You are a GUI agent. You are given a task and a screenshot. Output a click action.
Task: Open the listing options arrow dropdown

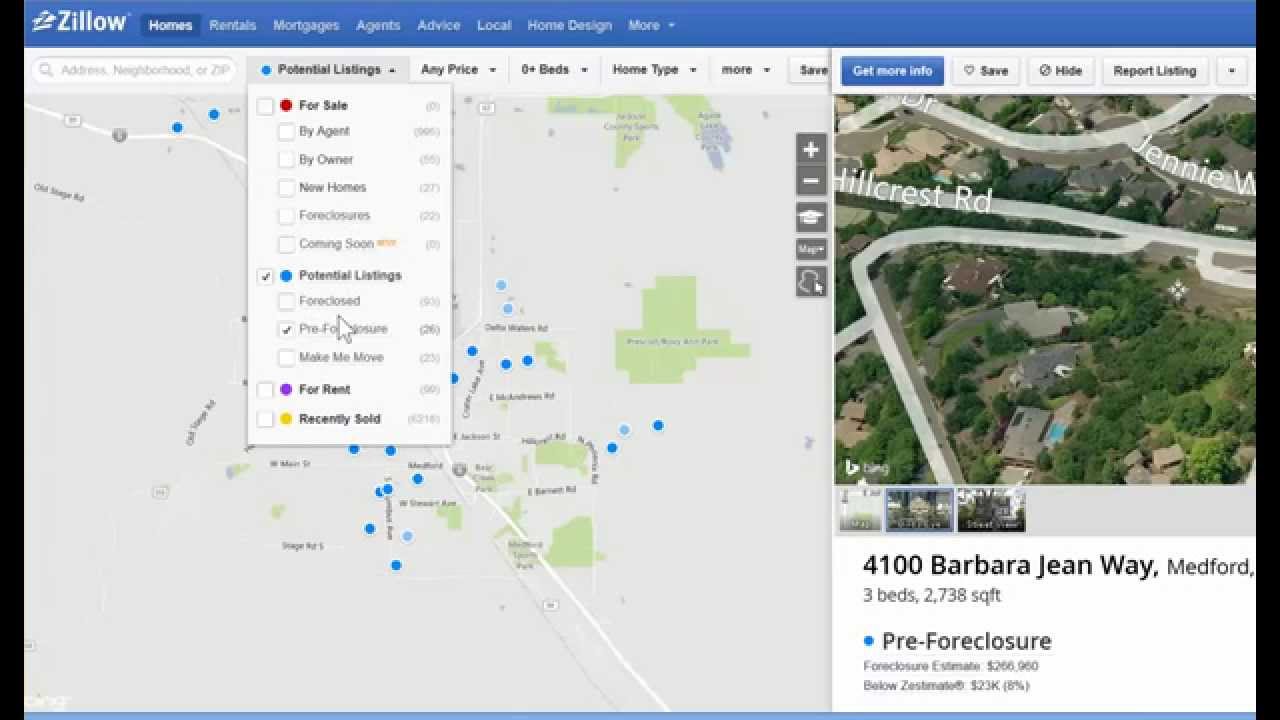1232,71
